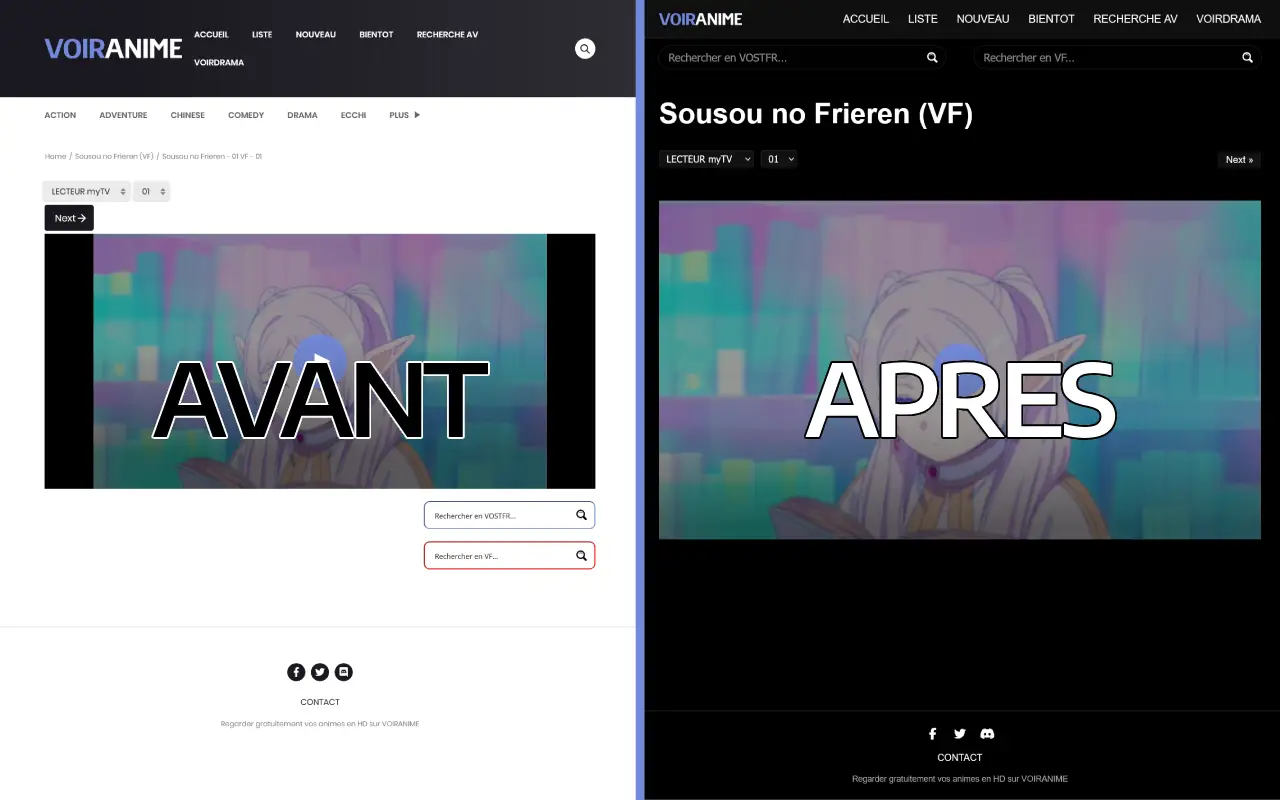The width and height of the screenshot is (1280, 800).
Task: Click magnifier in AVANT 'Rechercher en VOSTFR' box
Action: coord(581,515)
